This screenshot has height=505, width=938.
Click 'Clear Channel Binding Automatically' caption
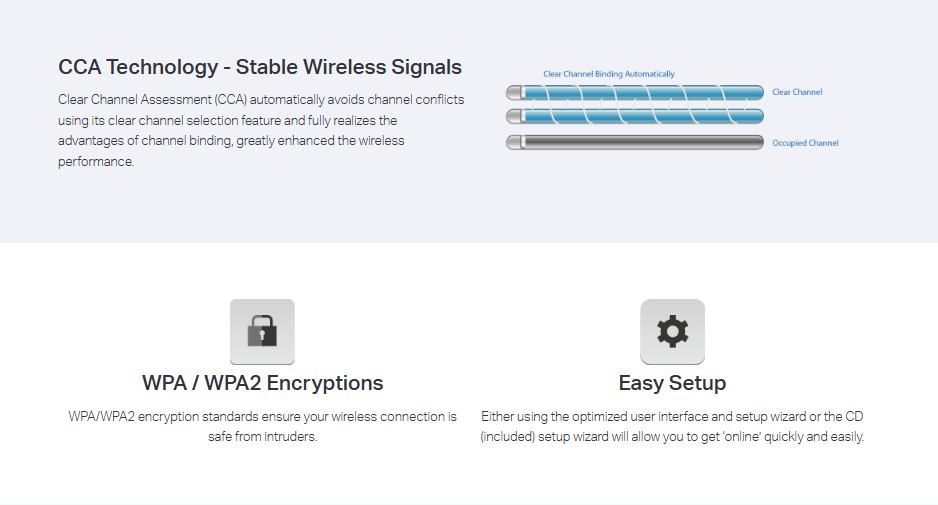[608, 74]
